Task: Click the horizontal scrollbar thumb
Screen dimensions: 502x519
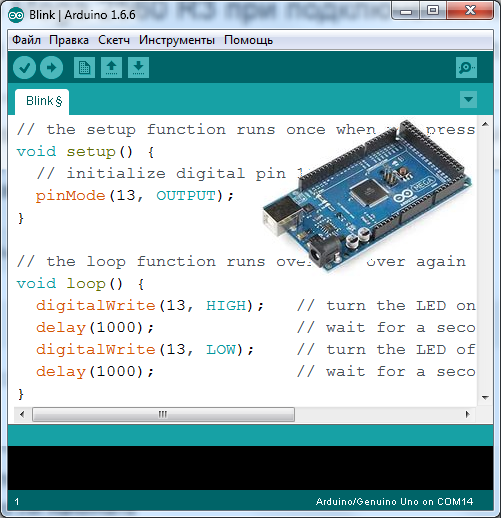Action: [163, 414]
